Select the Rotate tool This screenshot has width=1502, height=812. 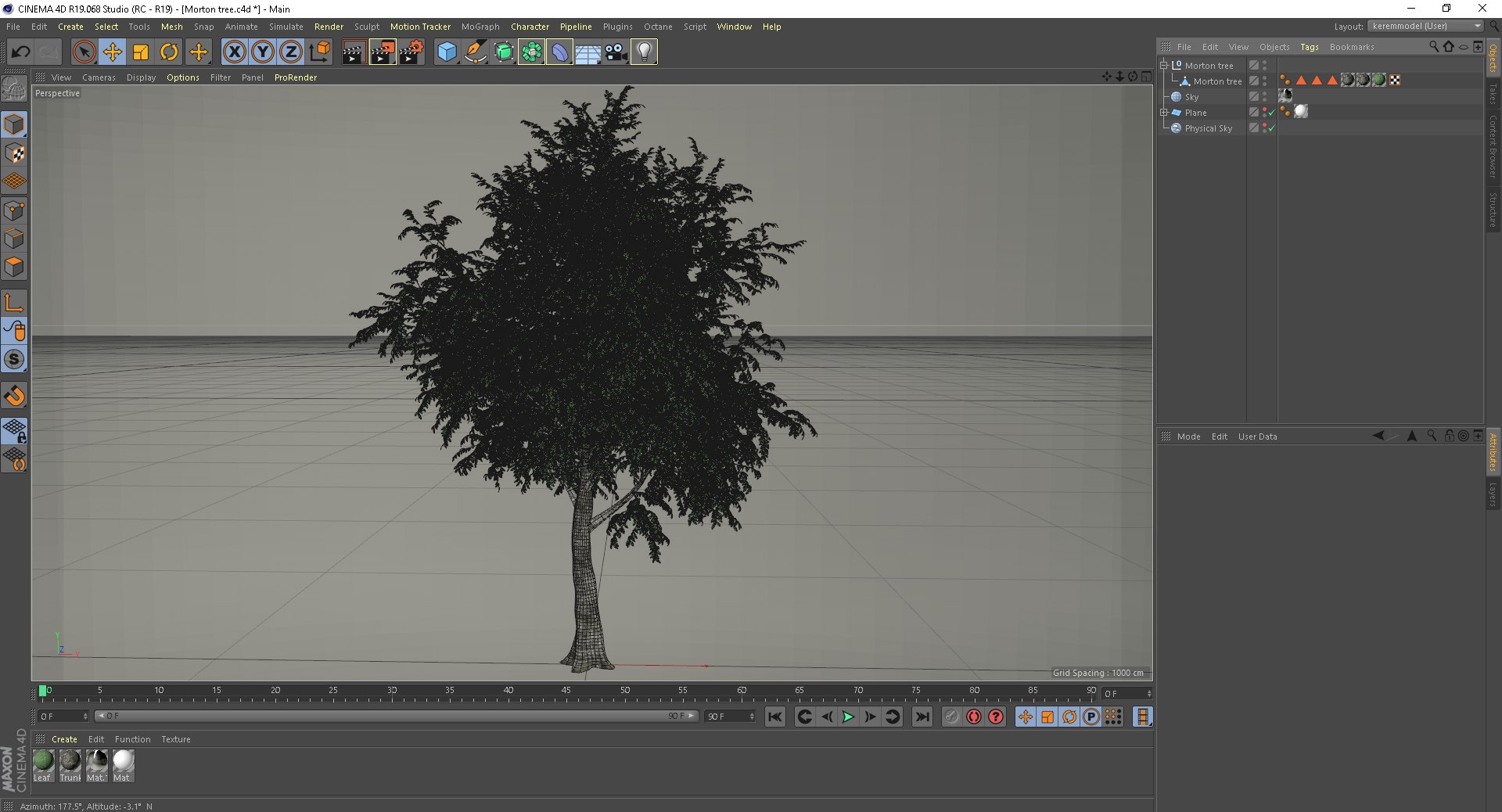pyautogui.click(x=169, y=52)
